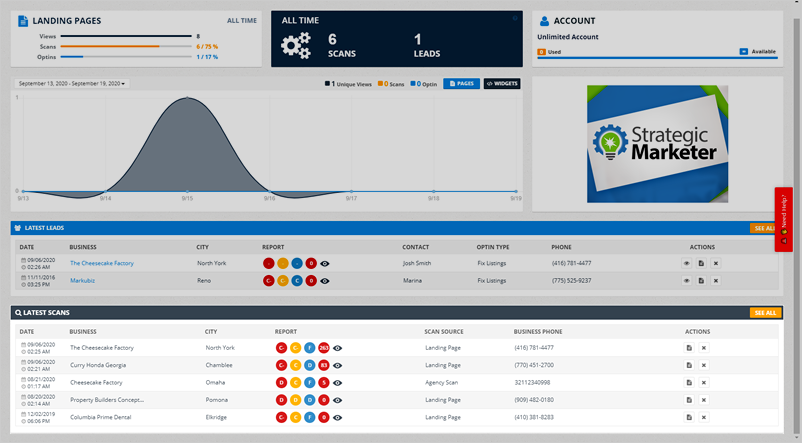Open the date range dropdown
This screenshot has width=802, height=443.
(72, 84)
